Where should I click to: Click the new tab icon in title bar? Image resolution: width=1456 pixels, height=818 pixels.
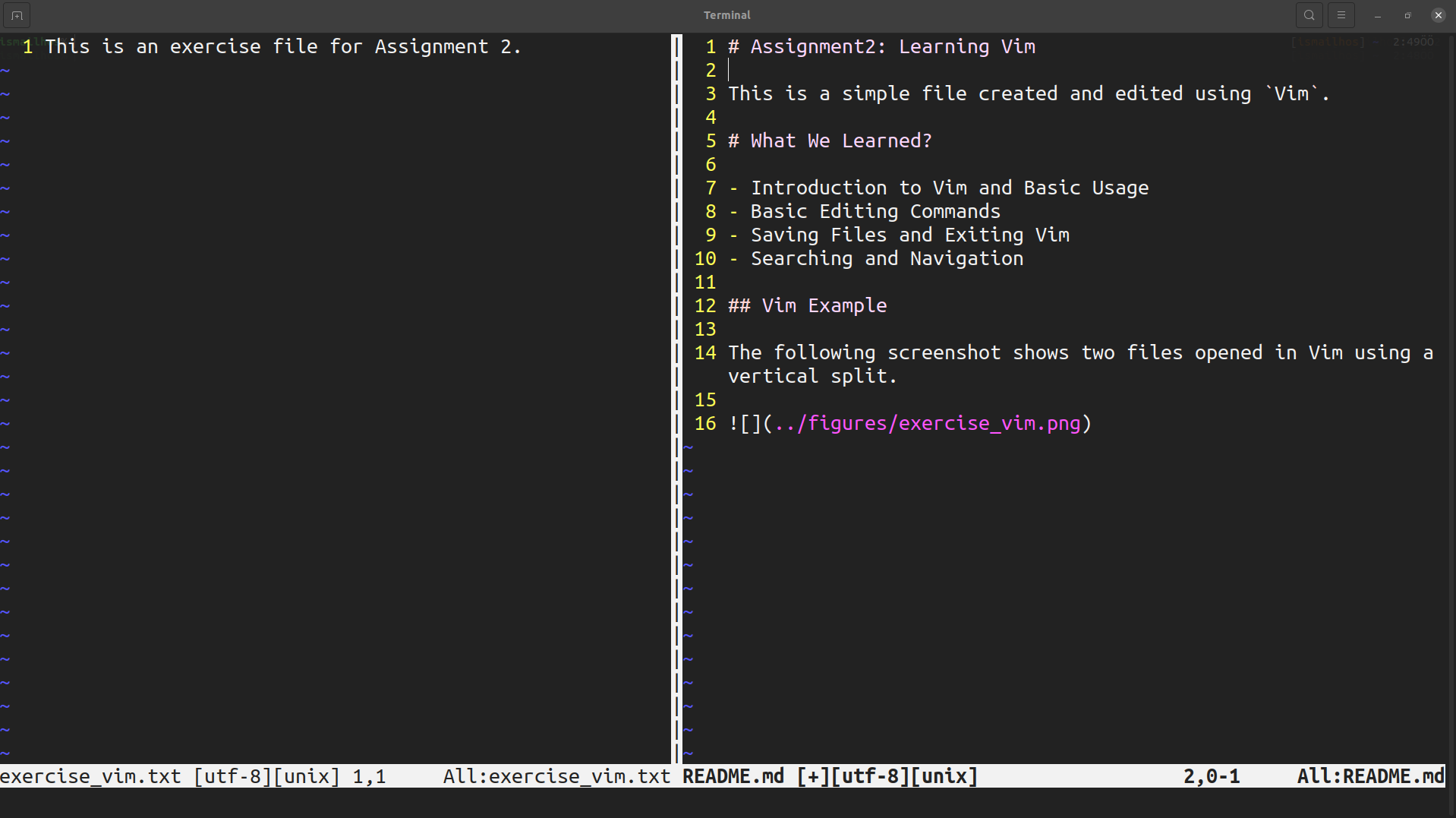coord(17,15)
